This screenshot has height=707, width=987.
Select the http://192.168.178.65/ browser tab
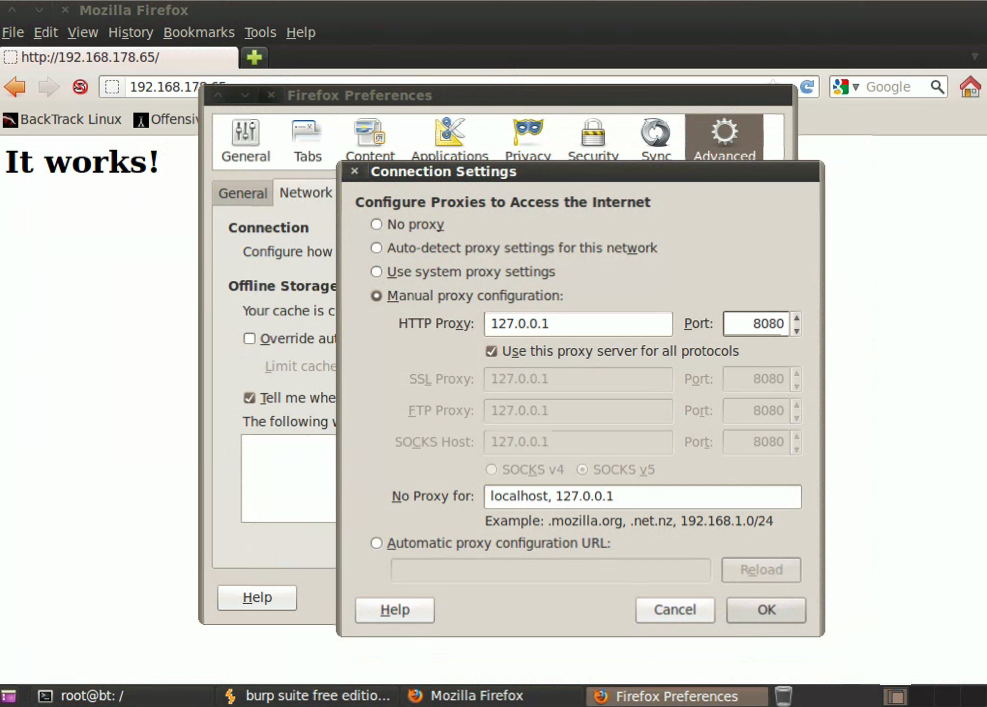pos(120,57)
